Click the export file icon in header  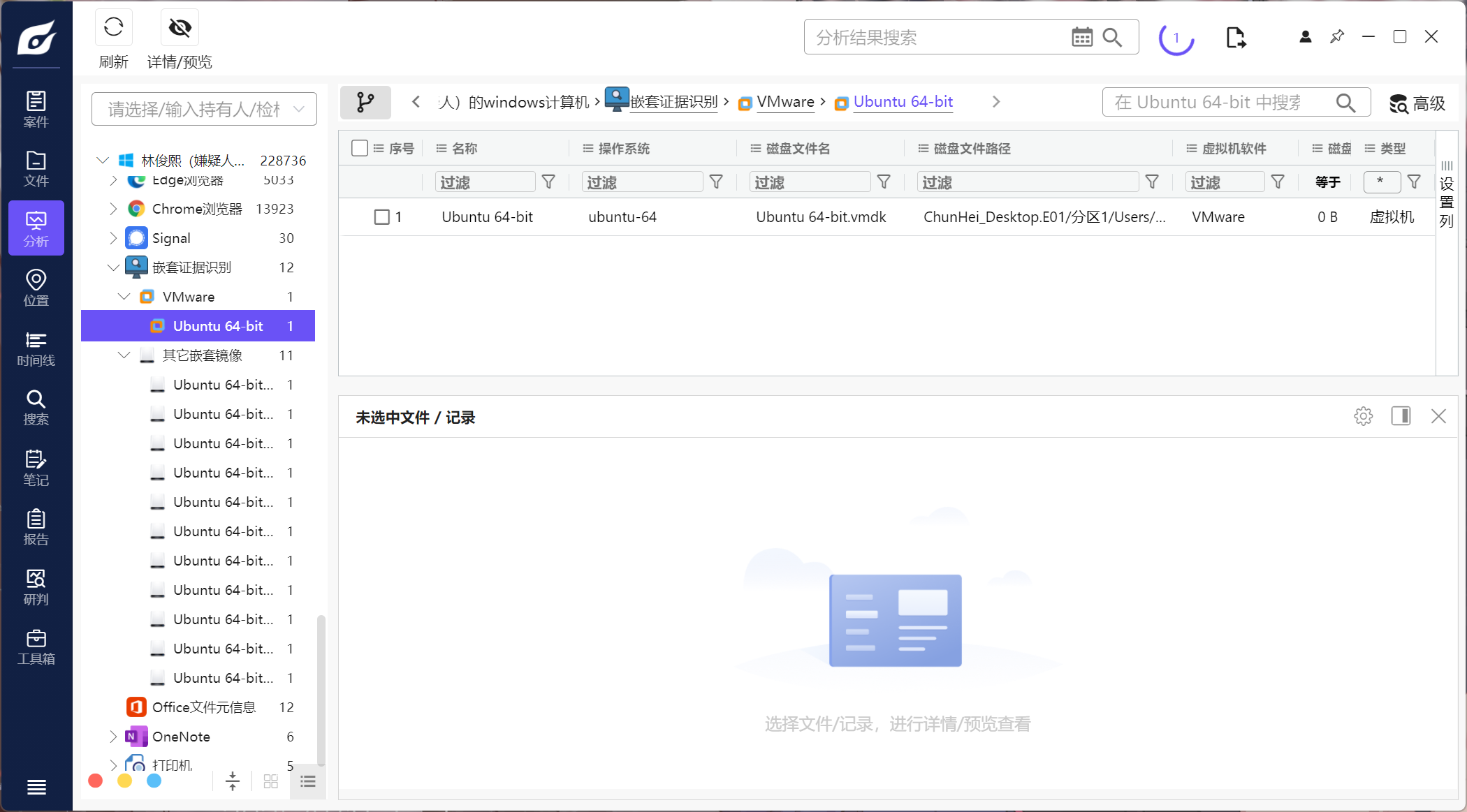[1235, 38]
